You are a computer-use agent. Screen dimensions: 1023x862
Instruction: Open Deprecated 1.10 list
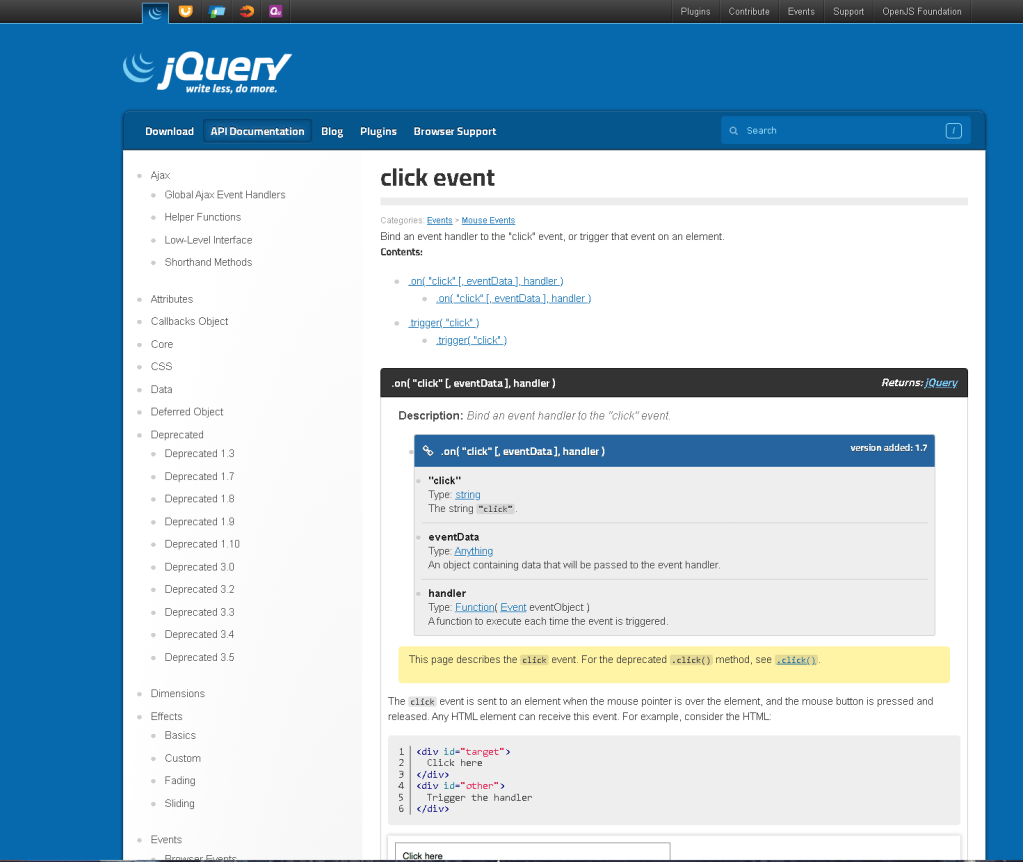(202, 544)
